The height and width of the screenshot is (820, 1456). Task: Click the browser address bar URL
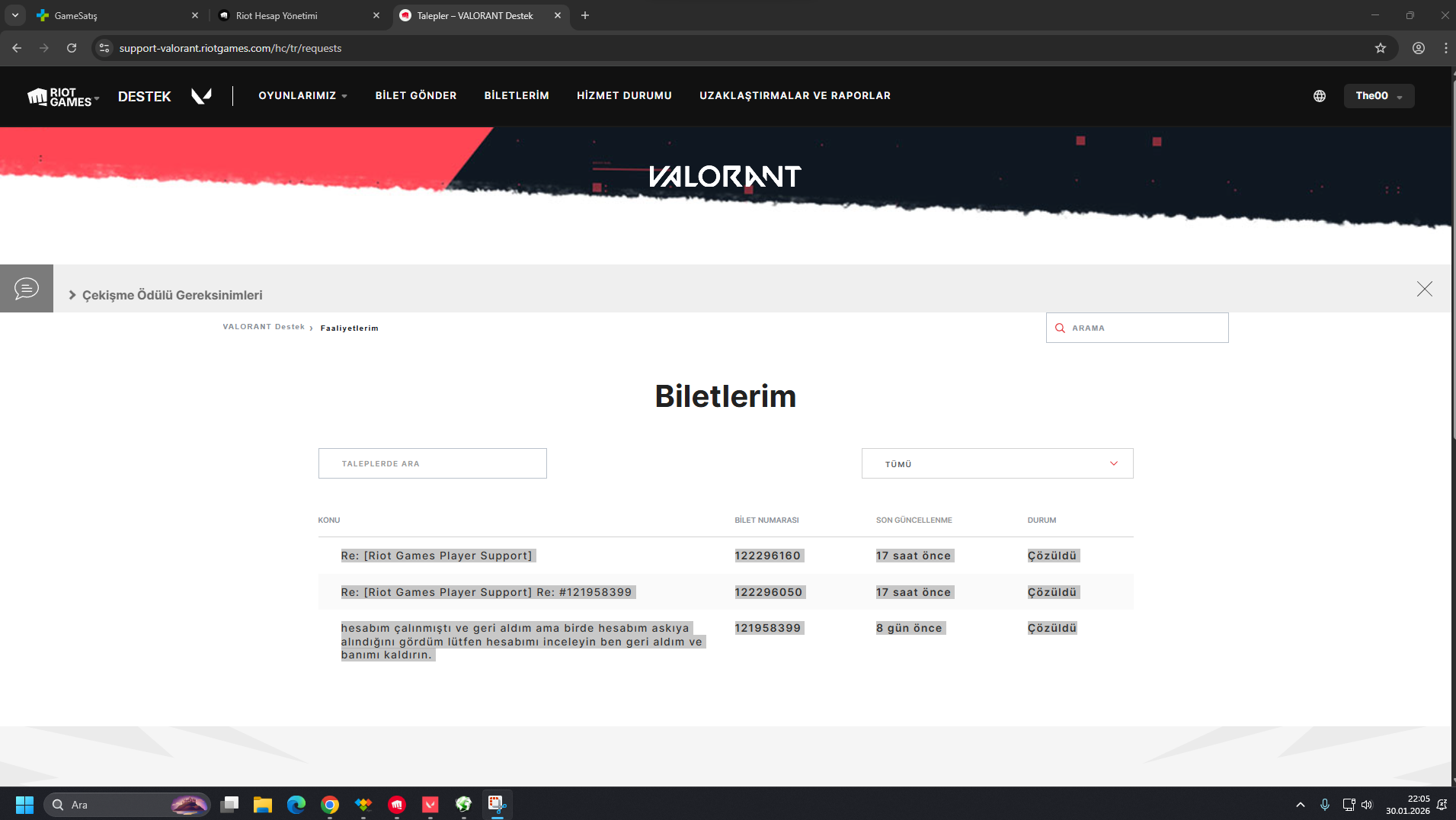(x=230, y=48)
